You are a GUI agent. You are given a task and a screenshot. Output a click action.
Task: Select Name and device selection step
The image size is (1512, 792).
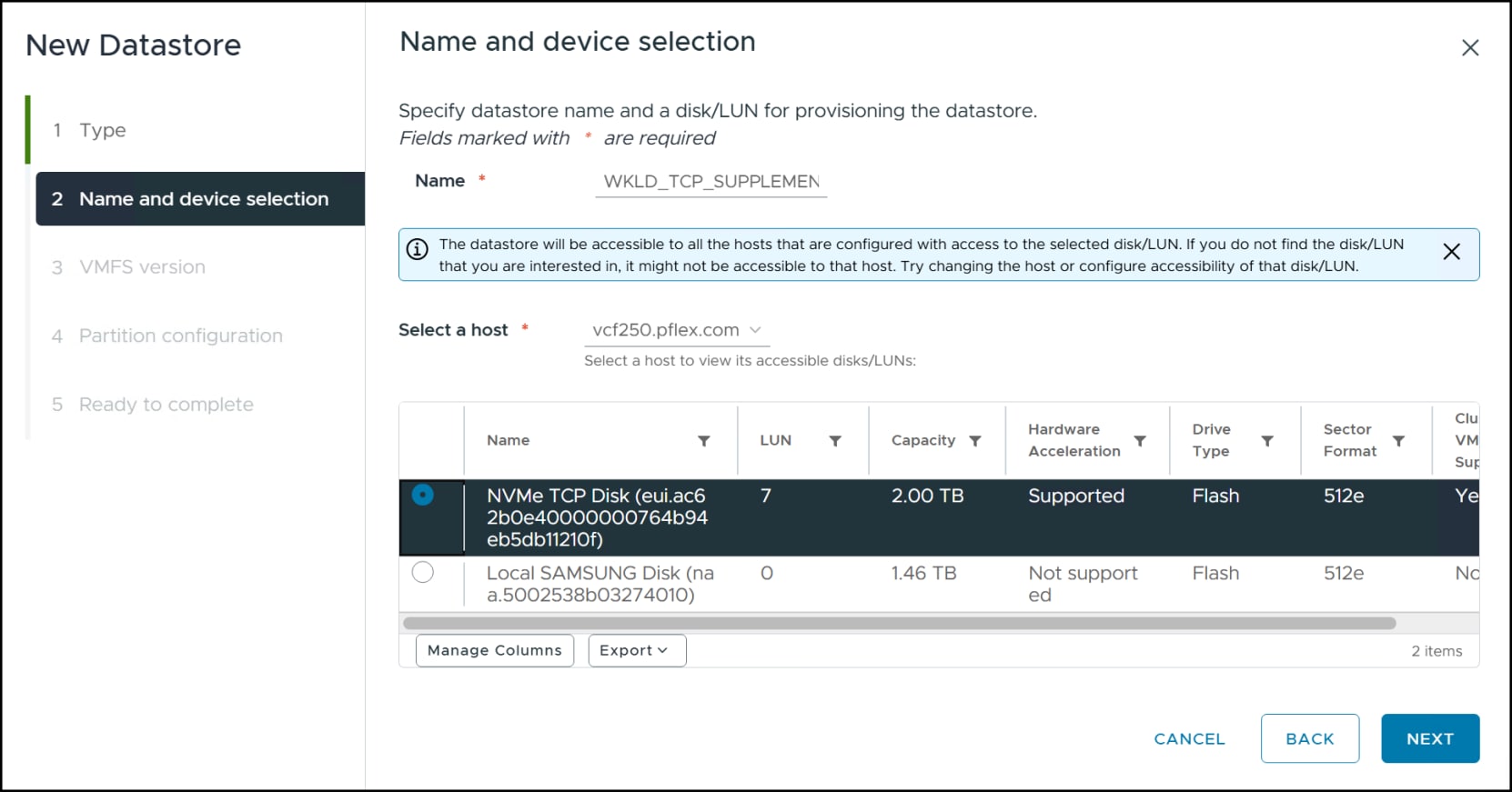point(200,198)
